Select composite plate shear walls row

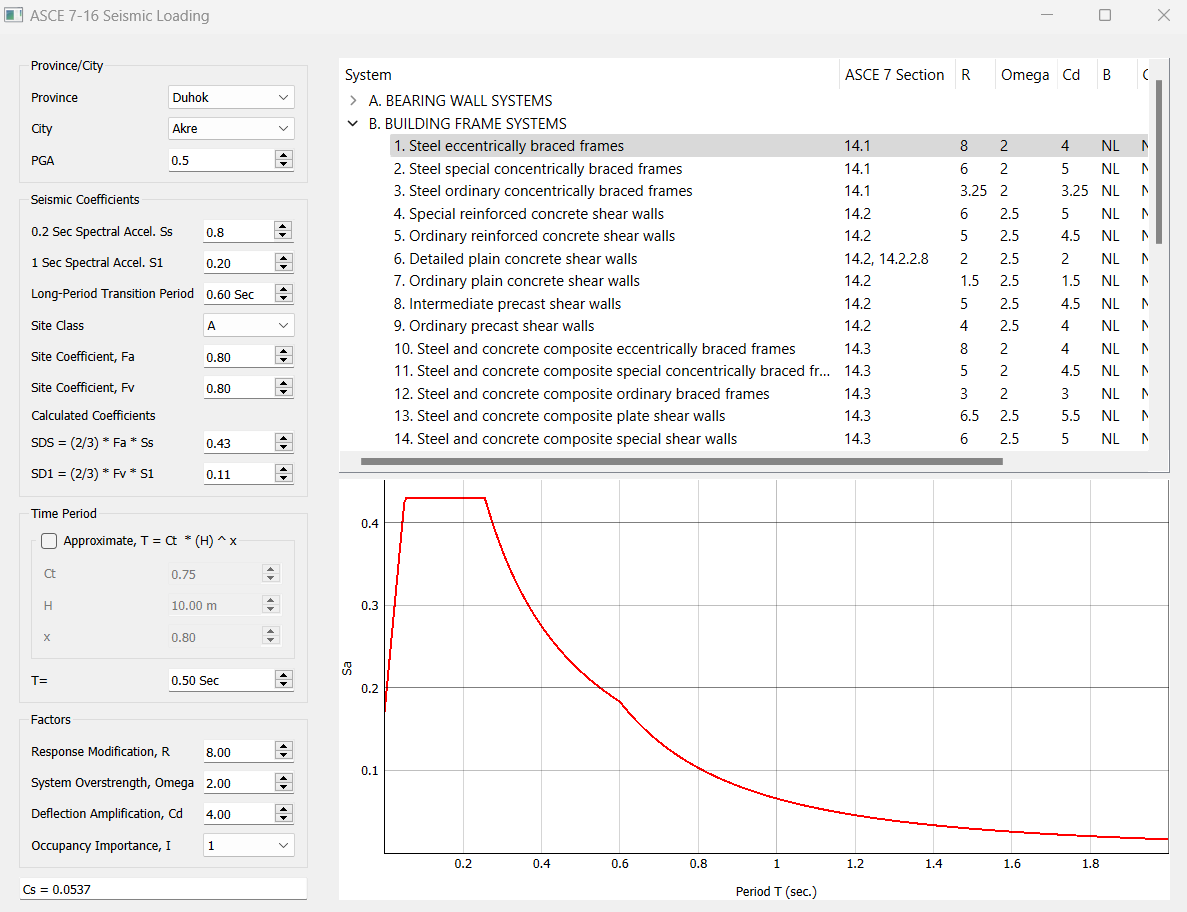769,416
